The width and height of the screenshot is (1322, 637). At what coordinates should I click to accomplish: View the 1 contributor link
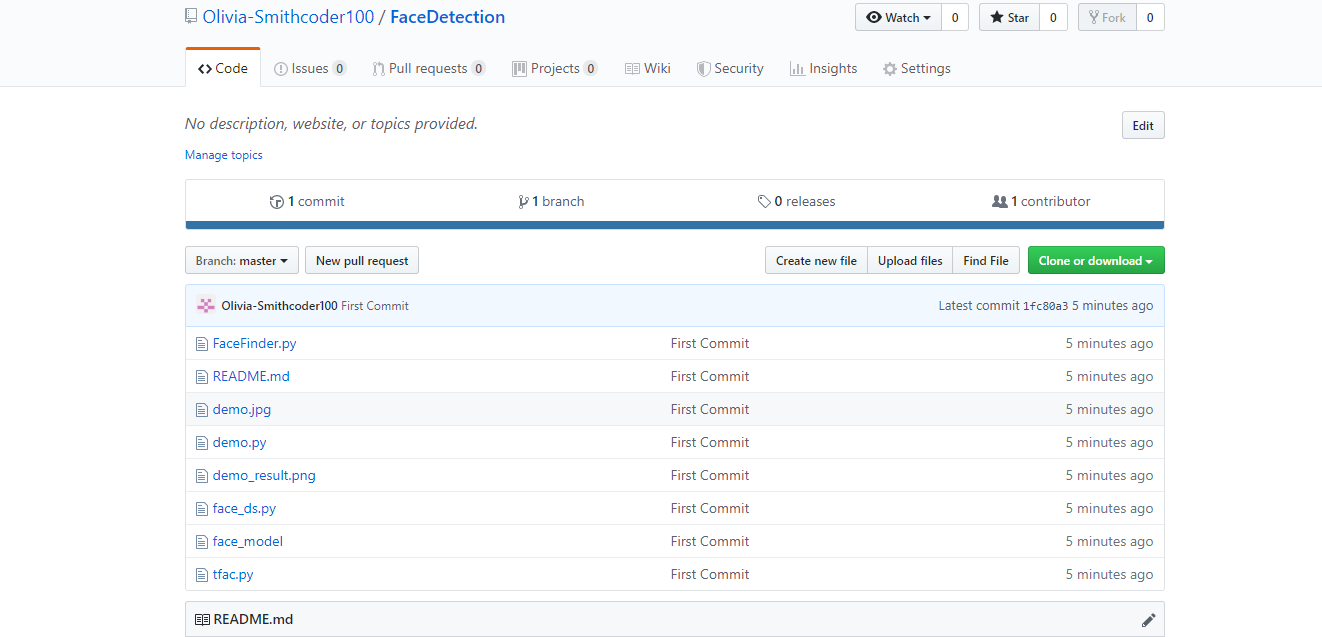(x=1041, y=201)
